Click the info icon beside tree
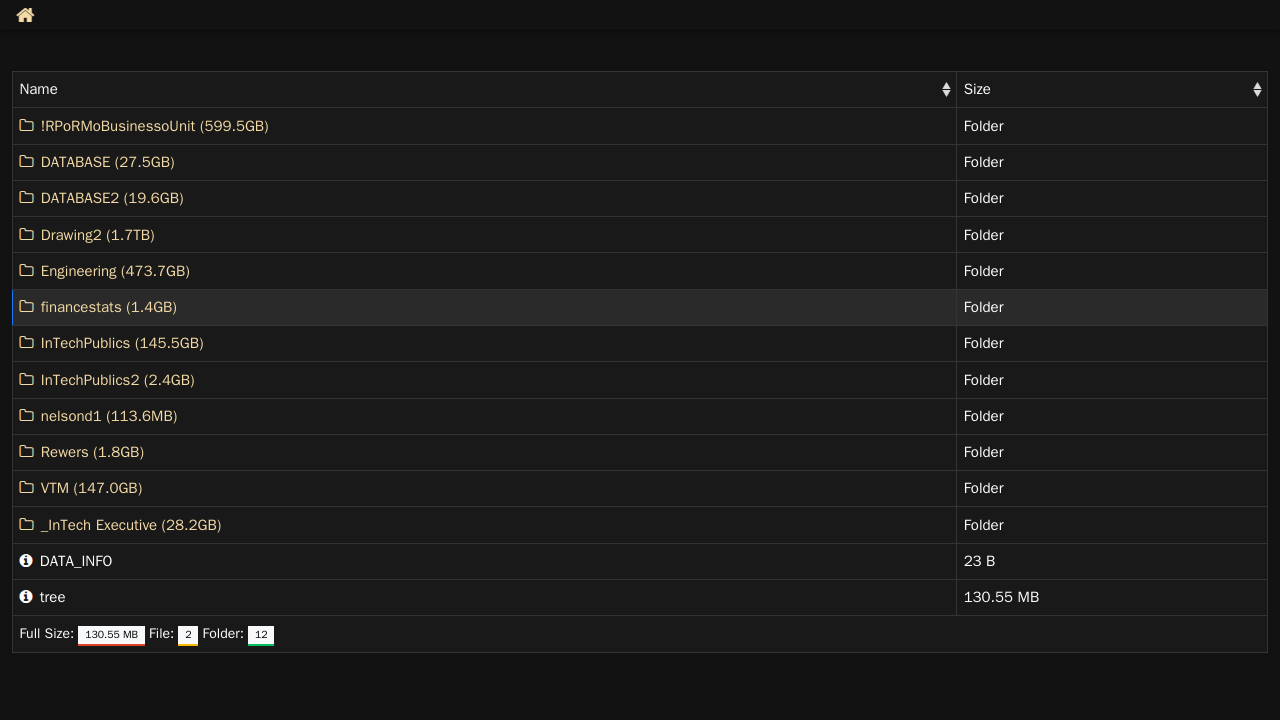 pos(26,597)
